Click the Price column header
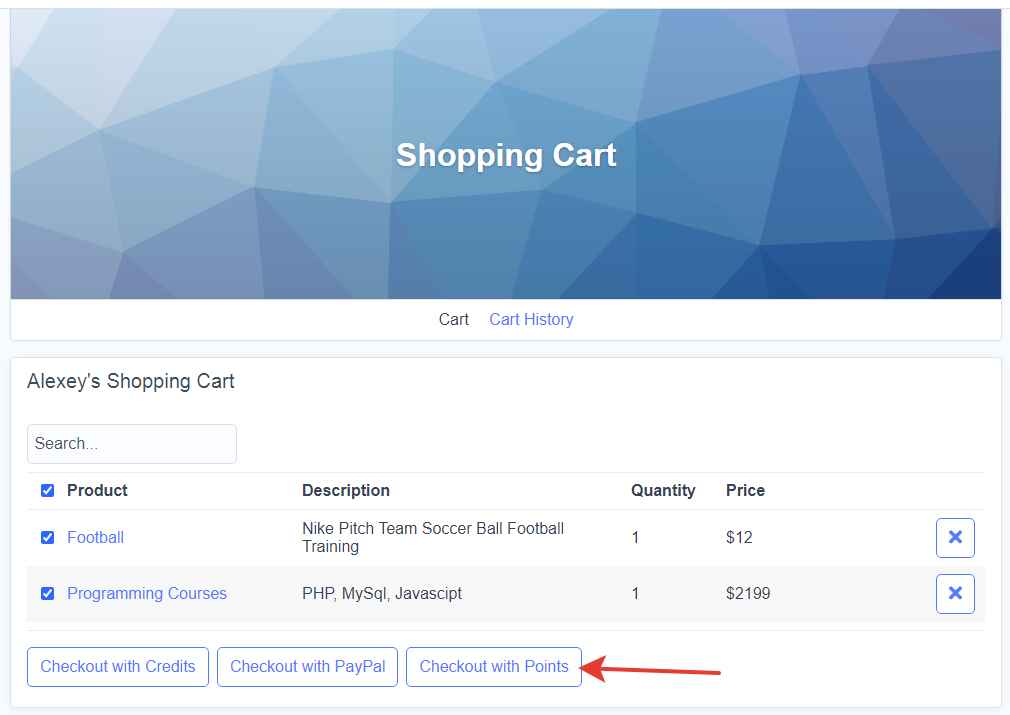 (745, 490)
